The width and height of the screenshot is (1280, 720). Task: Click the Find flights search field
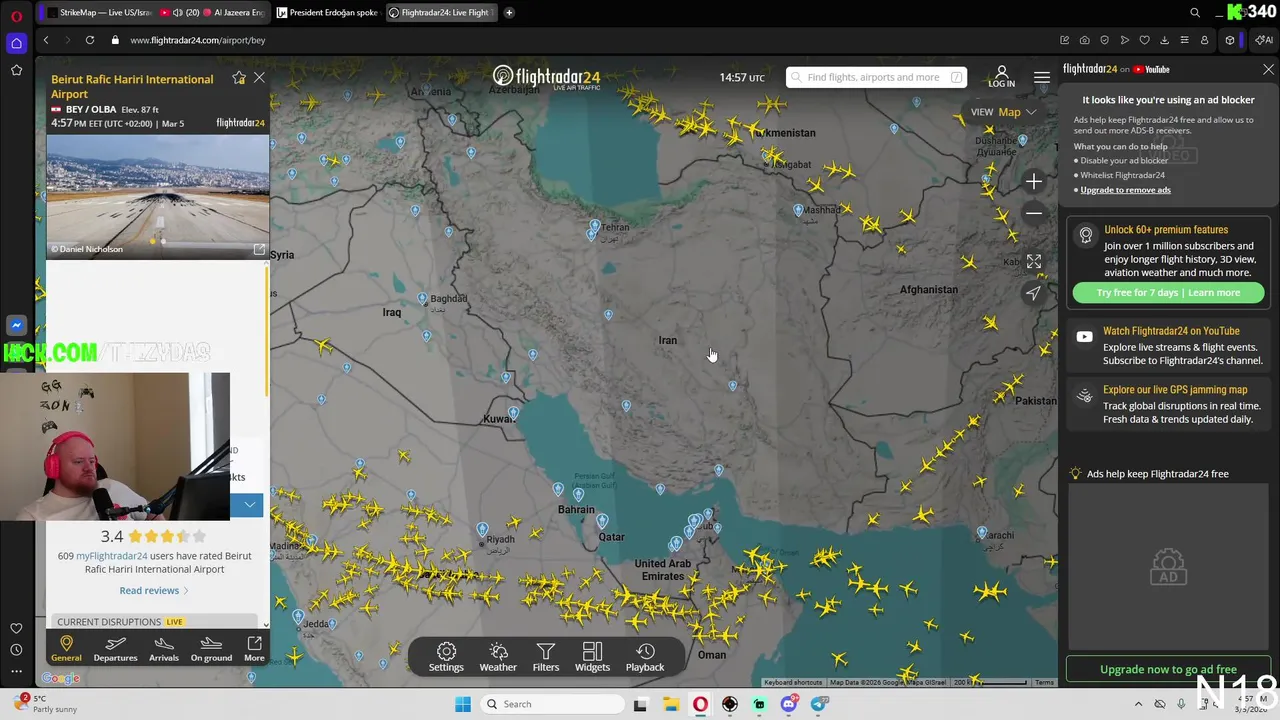[876, 77]
